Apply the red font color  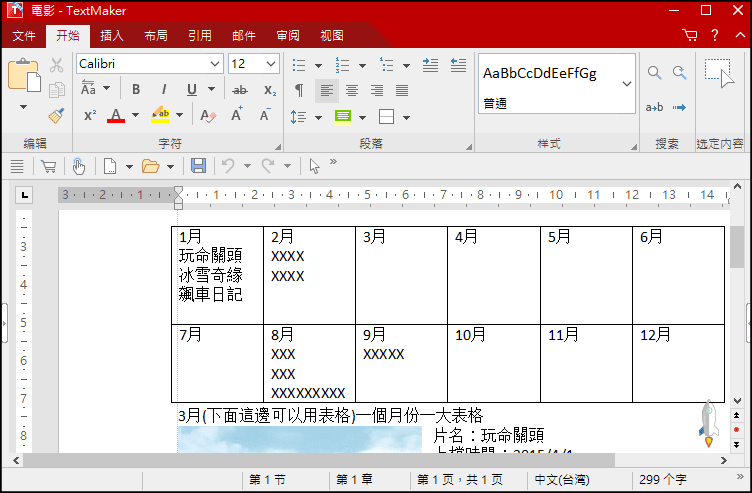coord(116,116)
